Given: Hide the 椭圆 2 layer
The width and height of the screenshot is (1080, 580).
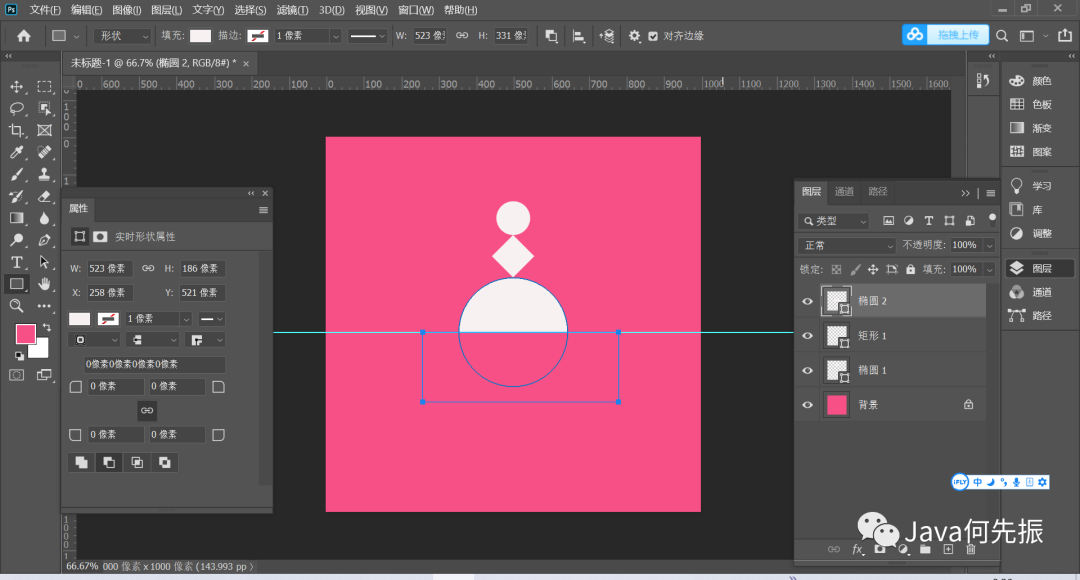Looking at the screenshot, I should click(x=807, y=301).
